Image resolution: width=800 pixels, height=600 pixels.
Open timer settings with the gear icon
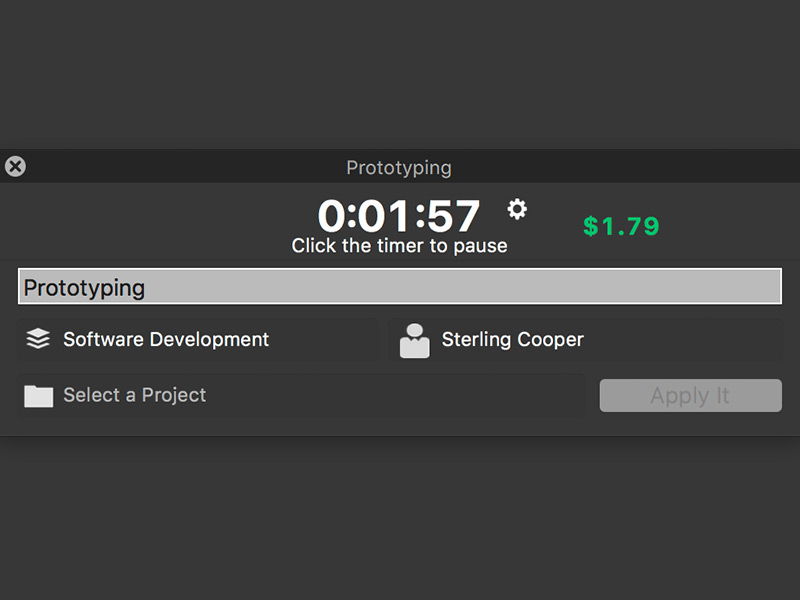517,209
